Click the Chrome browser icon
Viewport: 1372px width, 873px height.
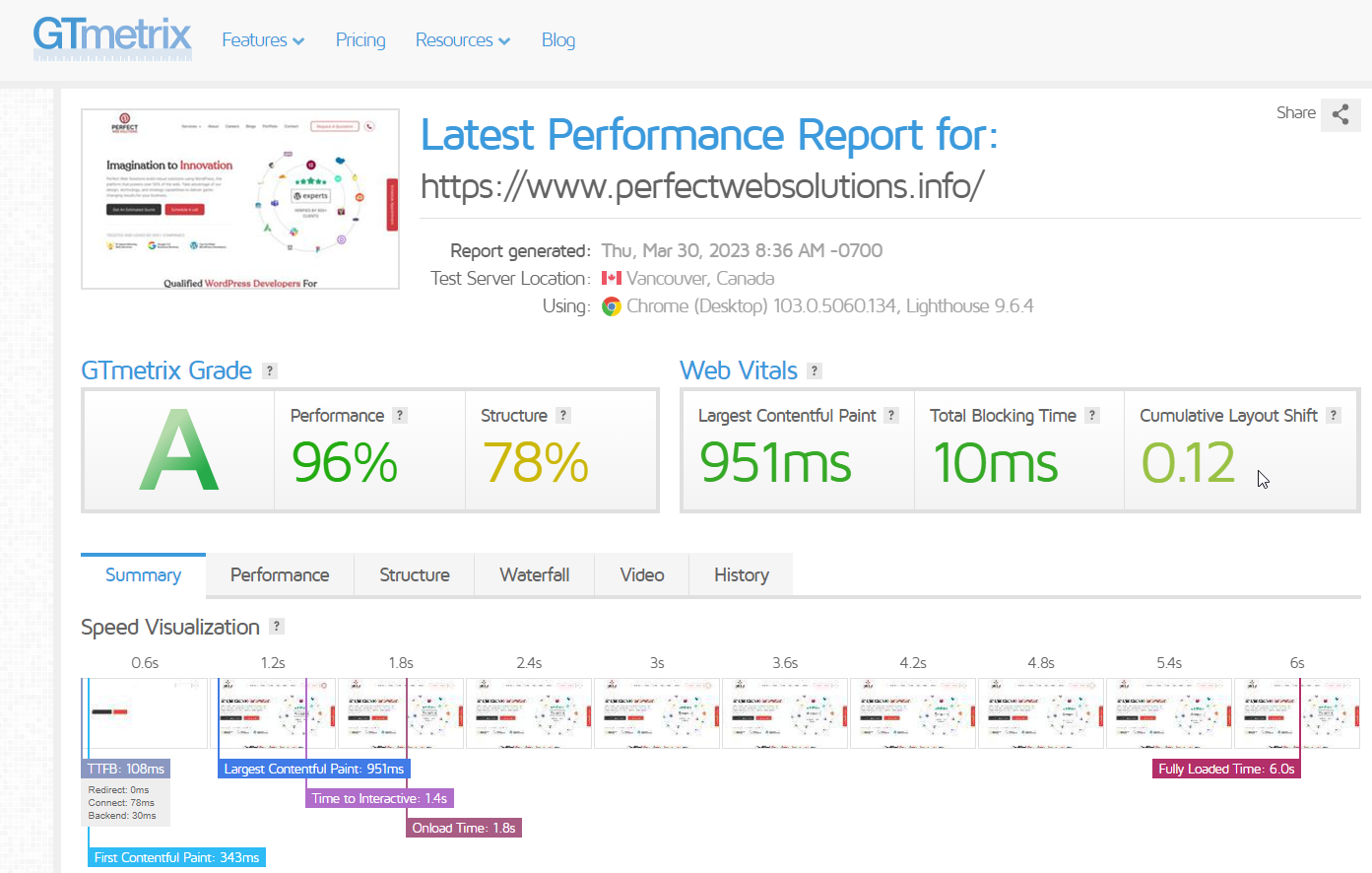coord(612,306)
